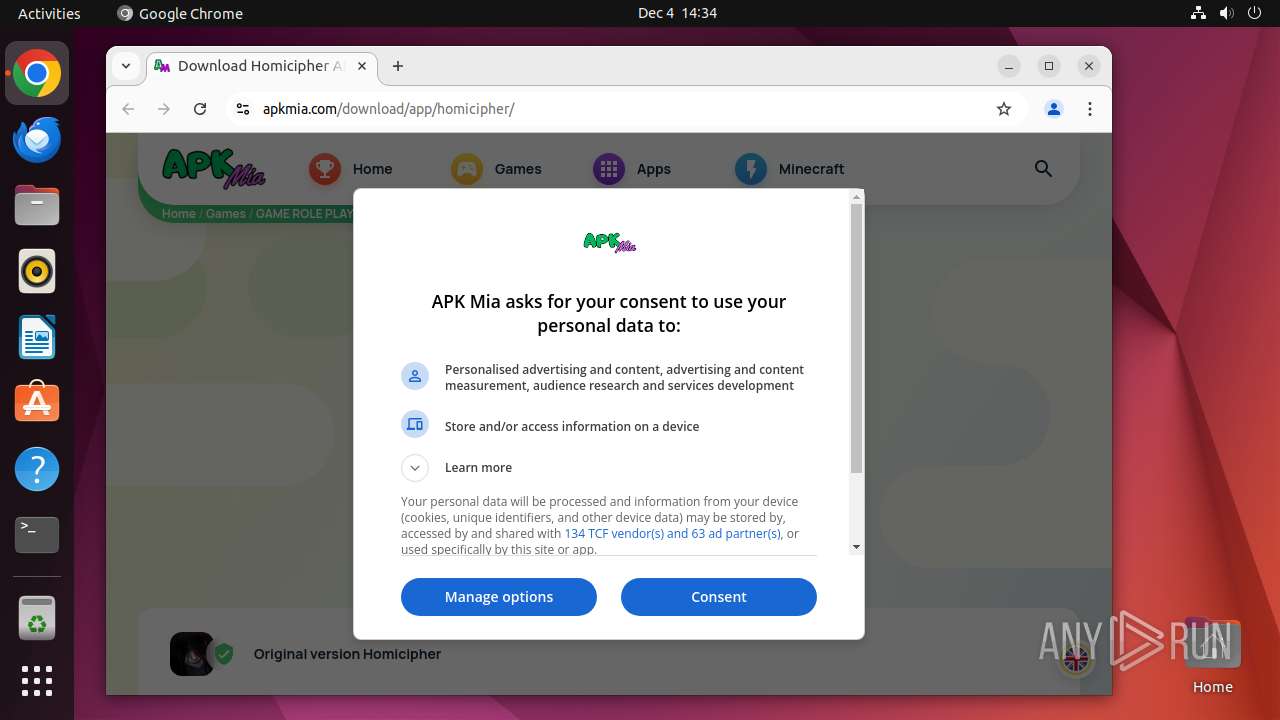Go back to the previous page
This screenshot has height=720, width=1280.
point(128,109)
